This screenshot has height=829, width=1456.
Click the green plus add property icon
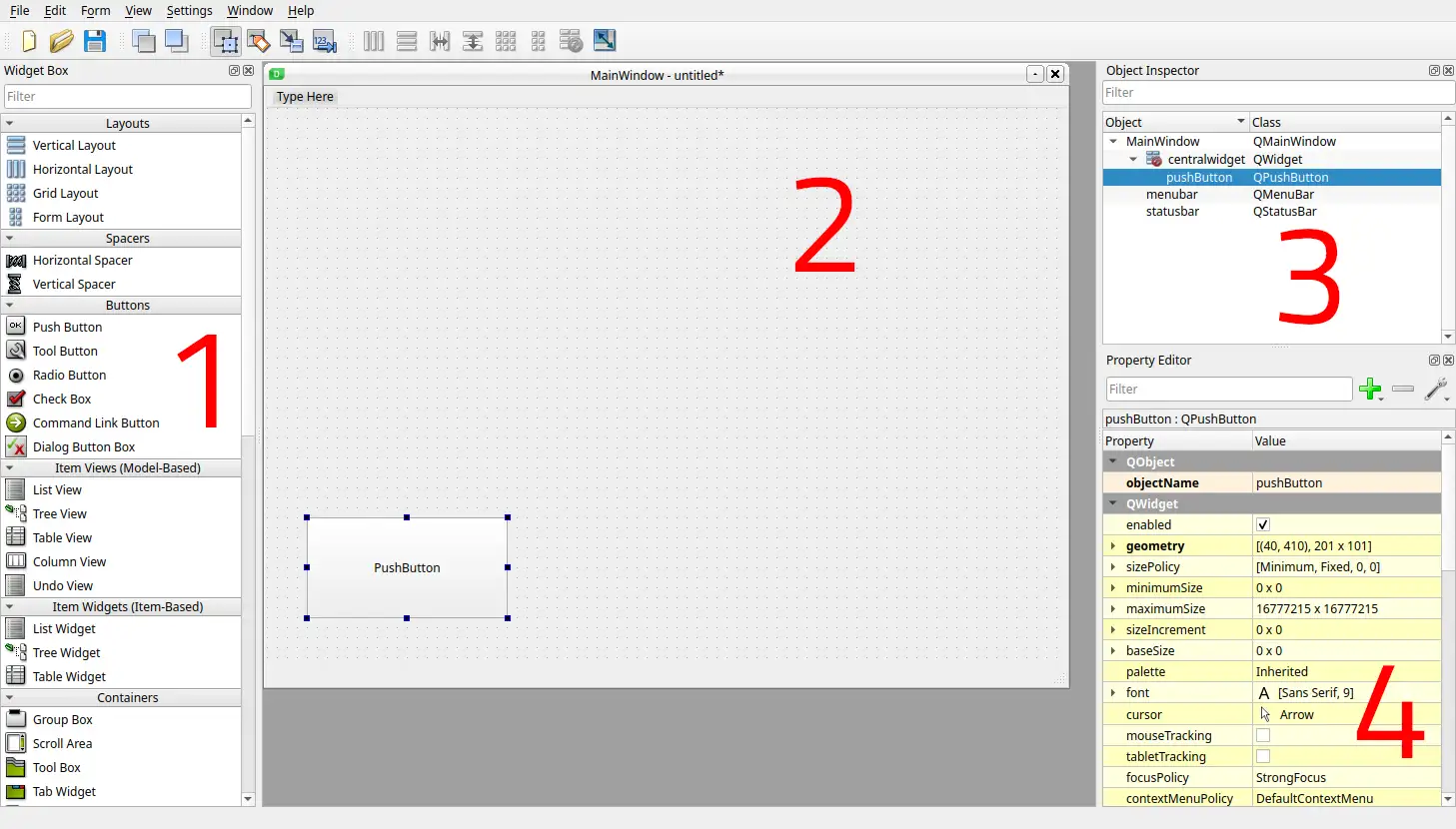tap(1370, 390)
